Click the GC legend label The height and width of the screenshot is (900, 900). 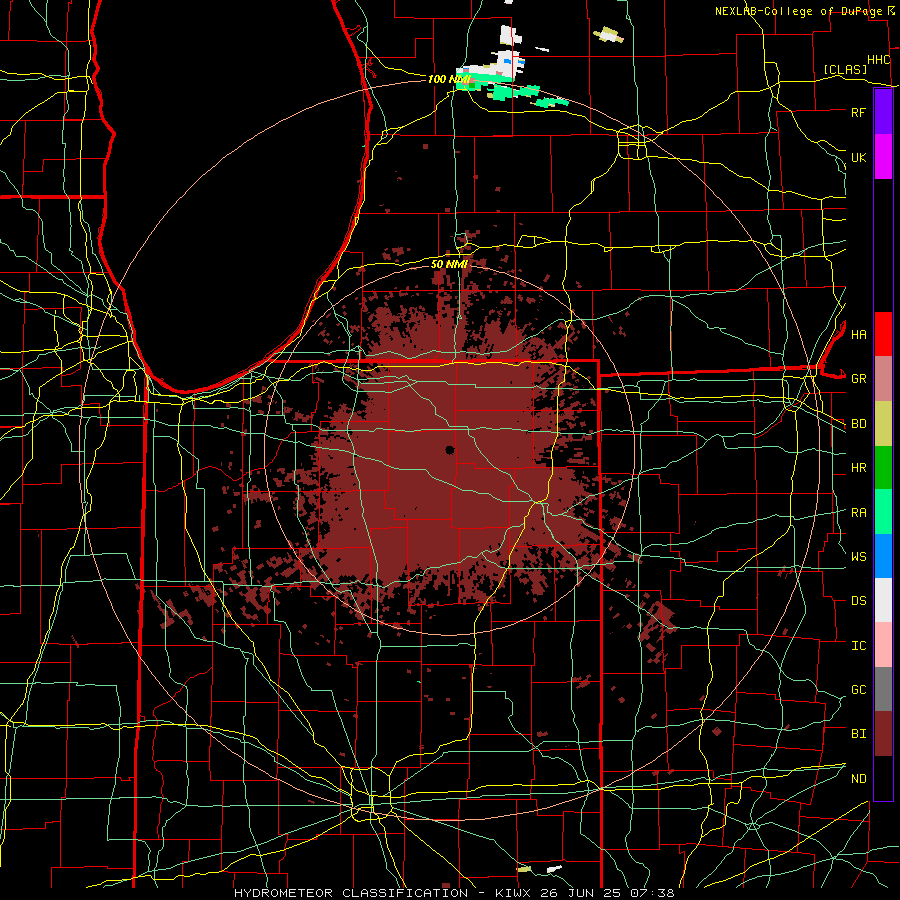coord(858,690)
